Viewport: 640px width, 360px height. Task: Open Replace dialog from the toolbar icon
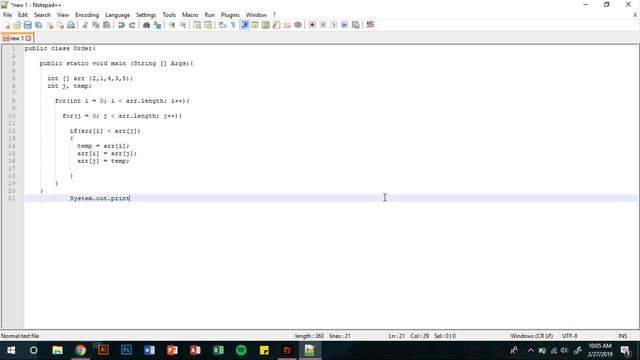coord(157,25)
